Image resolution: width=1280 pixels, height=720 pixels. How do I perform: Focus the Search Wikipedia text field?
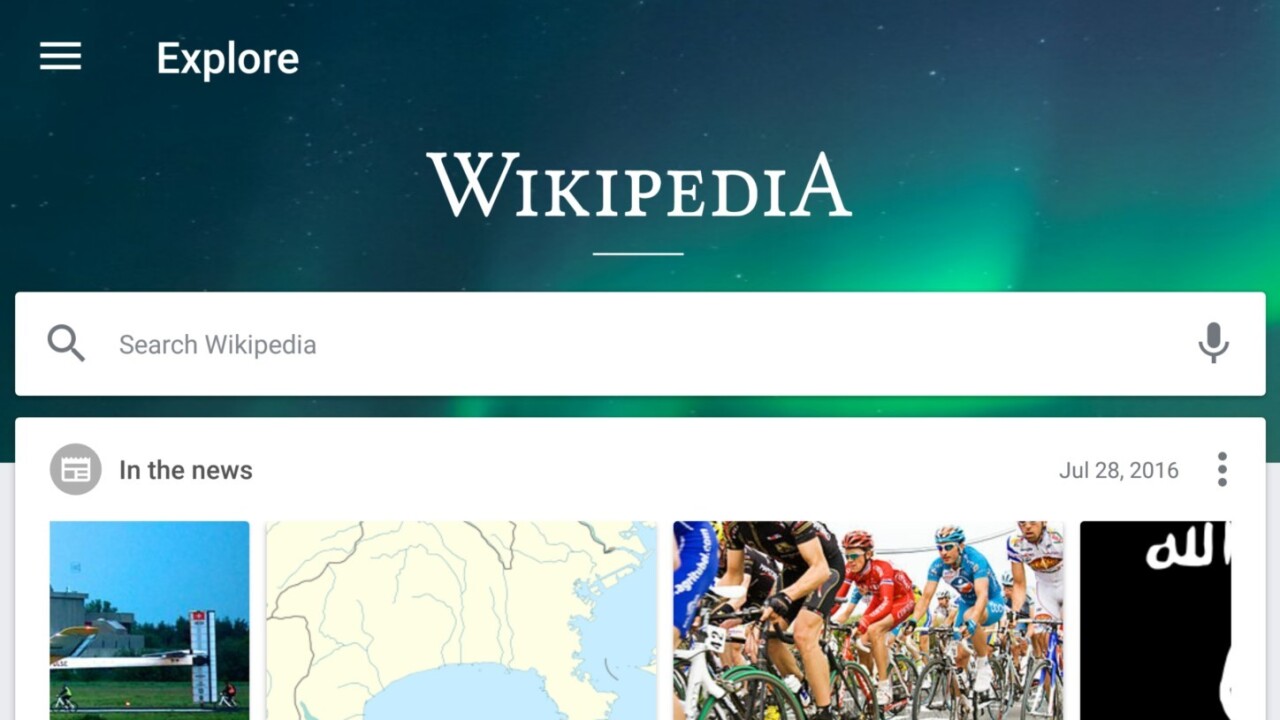coord(640,344)
